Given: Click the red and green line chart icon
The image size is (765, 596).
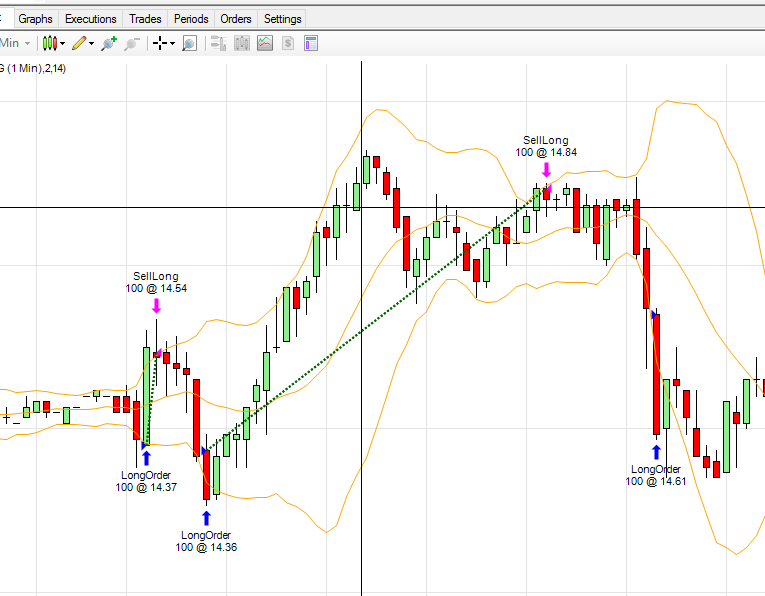Looking at the screenshot, I should [265, 43].
